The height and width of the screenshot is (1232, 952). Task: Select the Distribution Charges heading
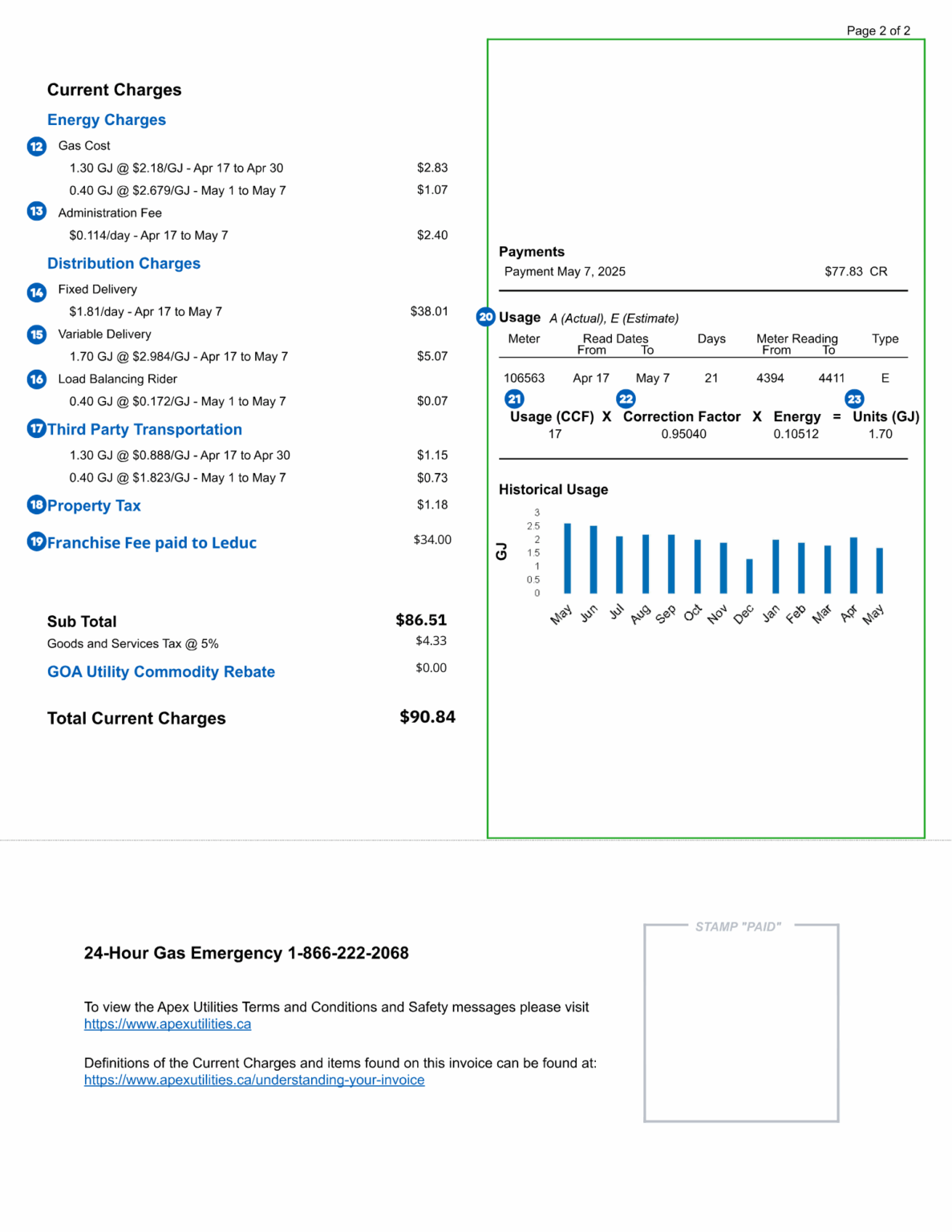click(x=124, y=263)
